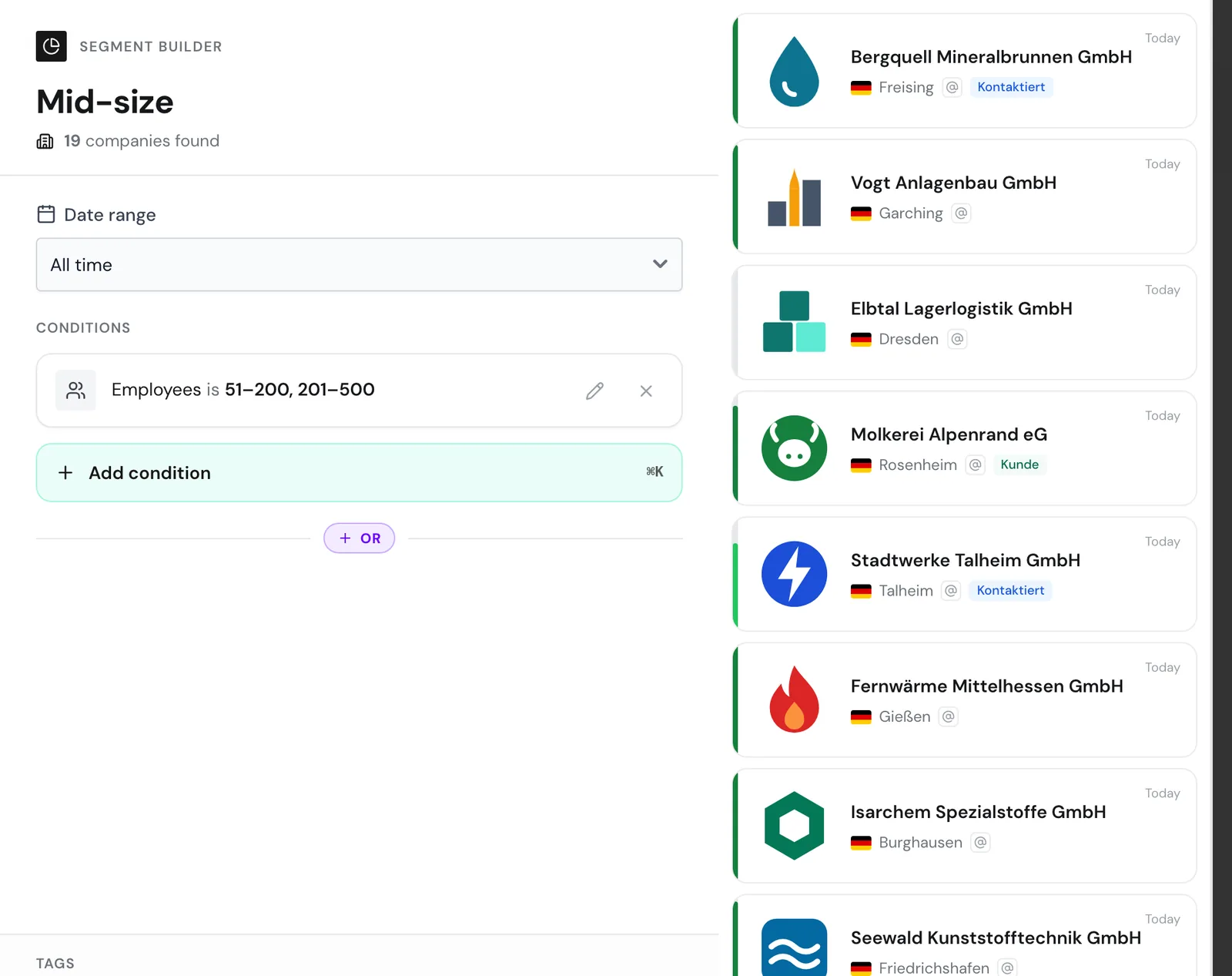This screenshot has width=1232, height=976.
Task: Open the Elbtal Lagerlogistik GmbH company name
Action: [961, 308]
